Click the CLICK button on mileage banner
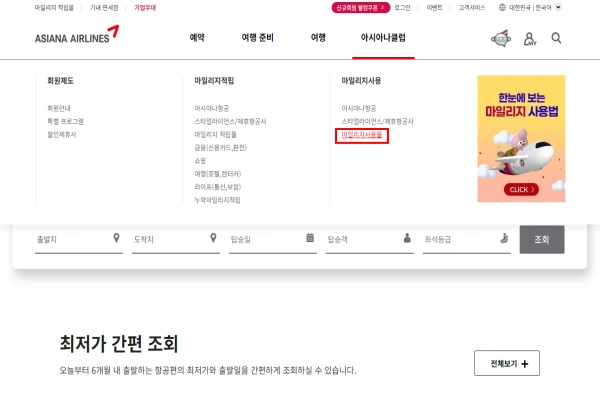The image size is (600, 400). coord(521,189)
